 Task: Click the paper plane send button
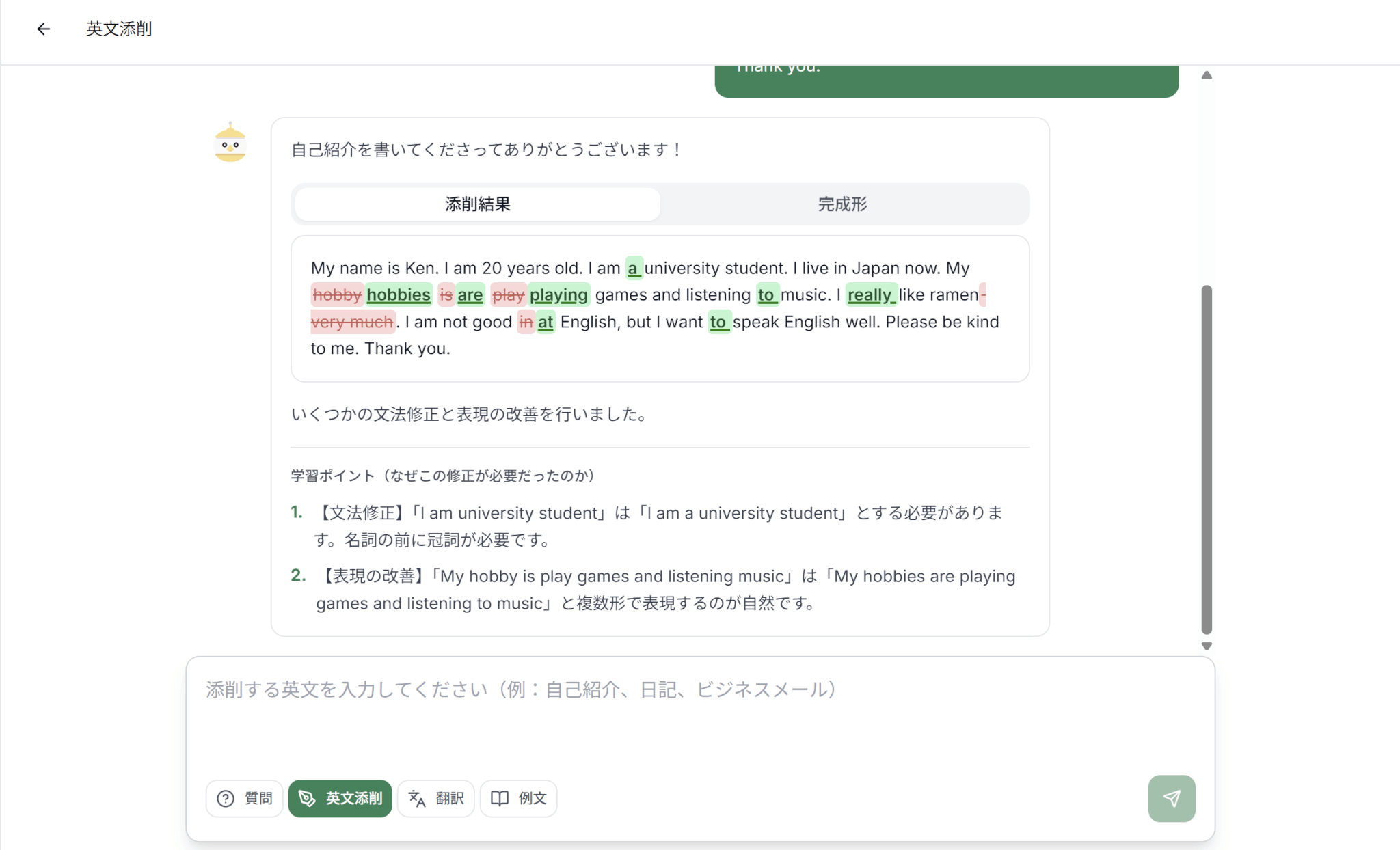coord(1171,798)
